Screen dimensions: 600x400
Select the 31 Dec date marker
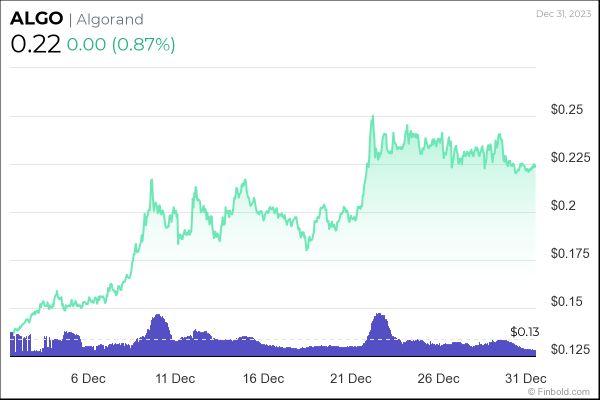click(x=523, y=379)
